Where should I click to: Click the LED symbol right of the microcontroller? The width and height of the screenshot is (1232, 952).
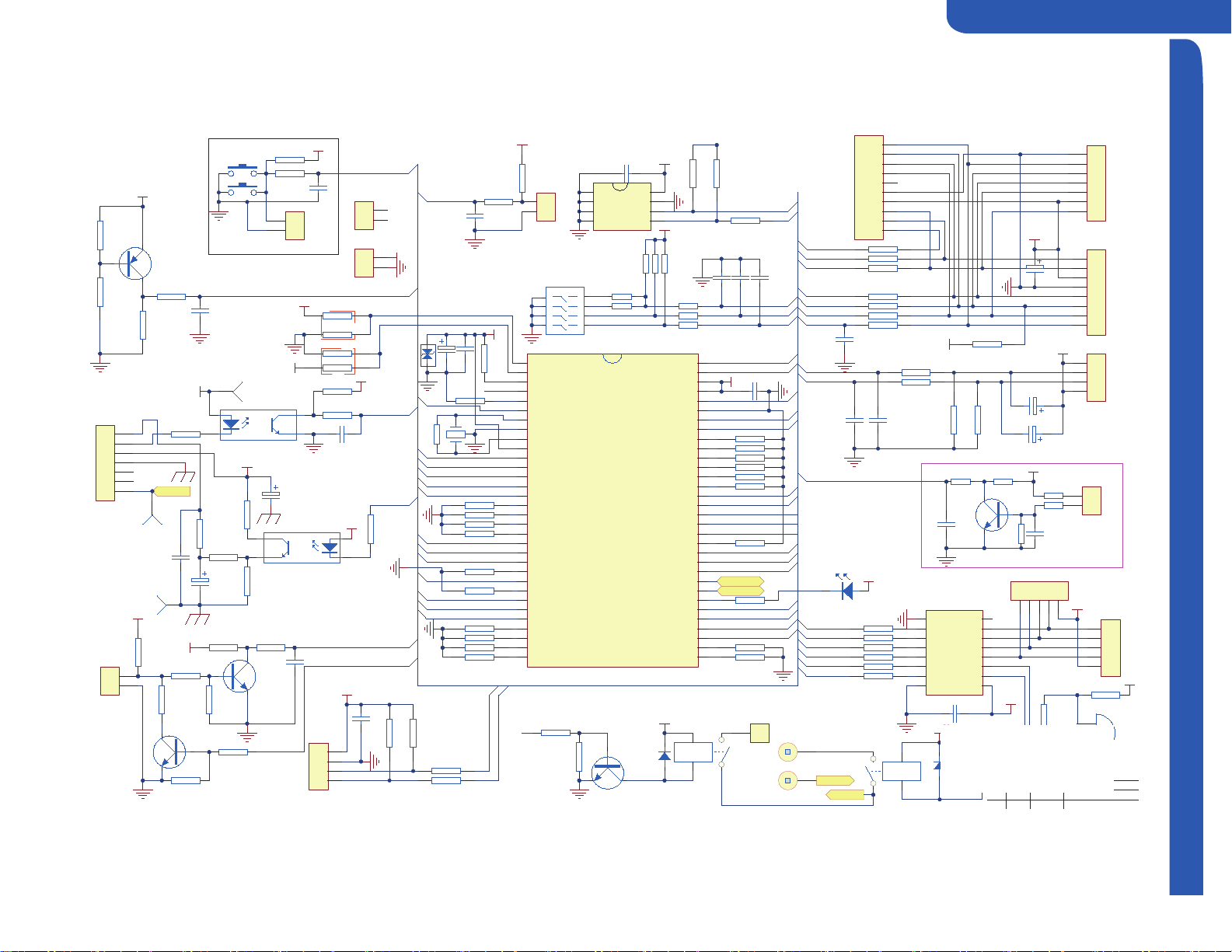[x=846, y=591]
